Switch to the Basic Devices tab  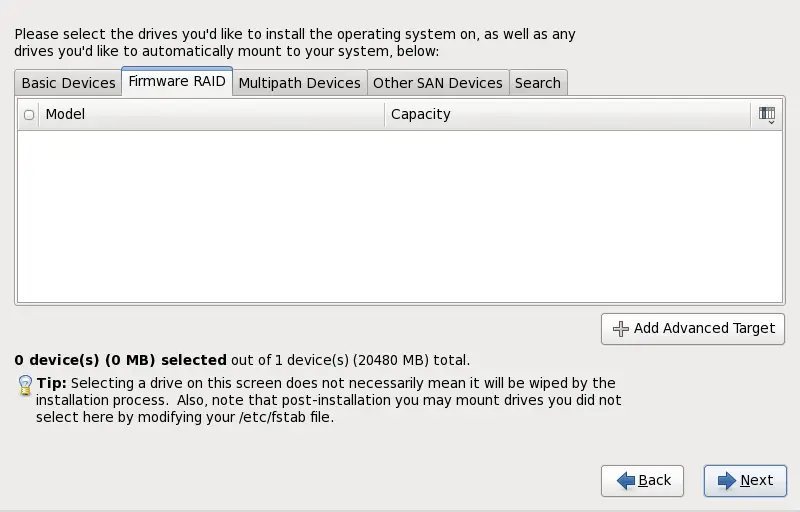click(x=68, y=83)
